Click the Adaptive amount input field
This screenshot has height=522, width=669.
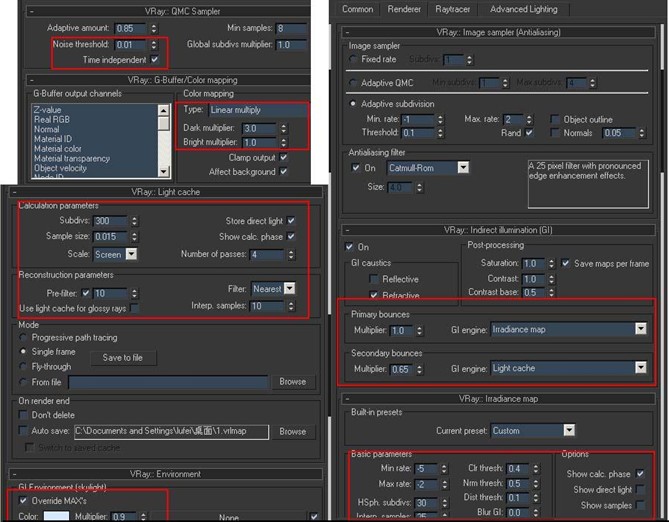pos(130,29)
